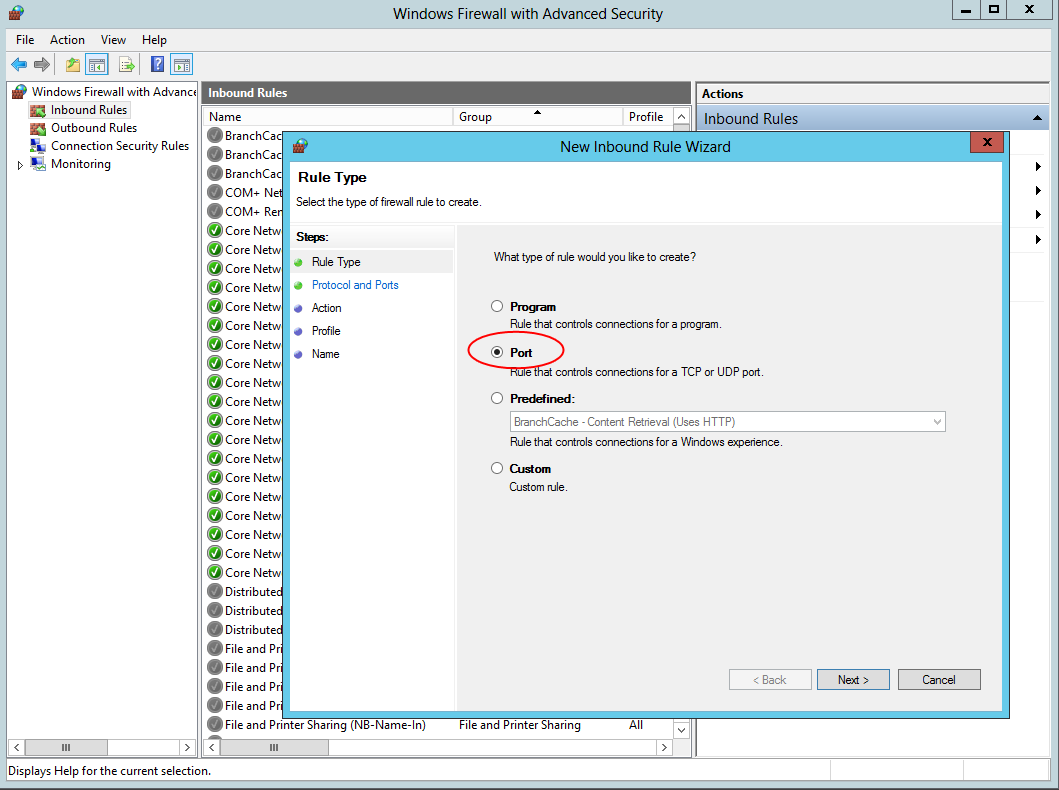Select Outbound Rules in the console tree
The width and height of the screenshot is (1059, 790).
tap(94, 128)
